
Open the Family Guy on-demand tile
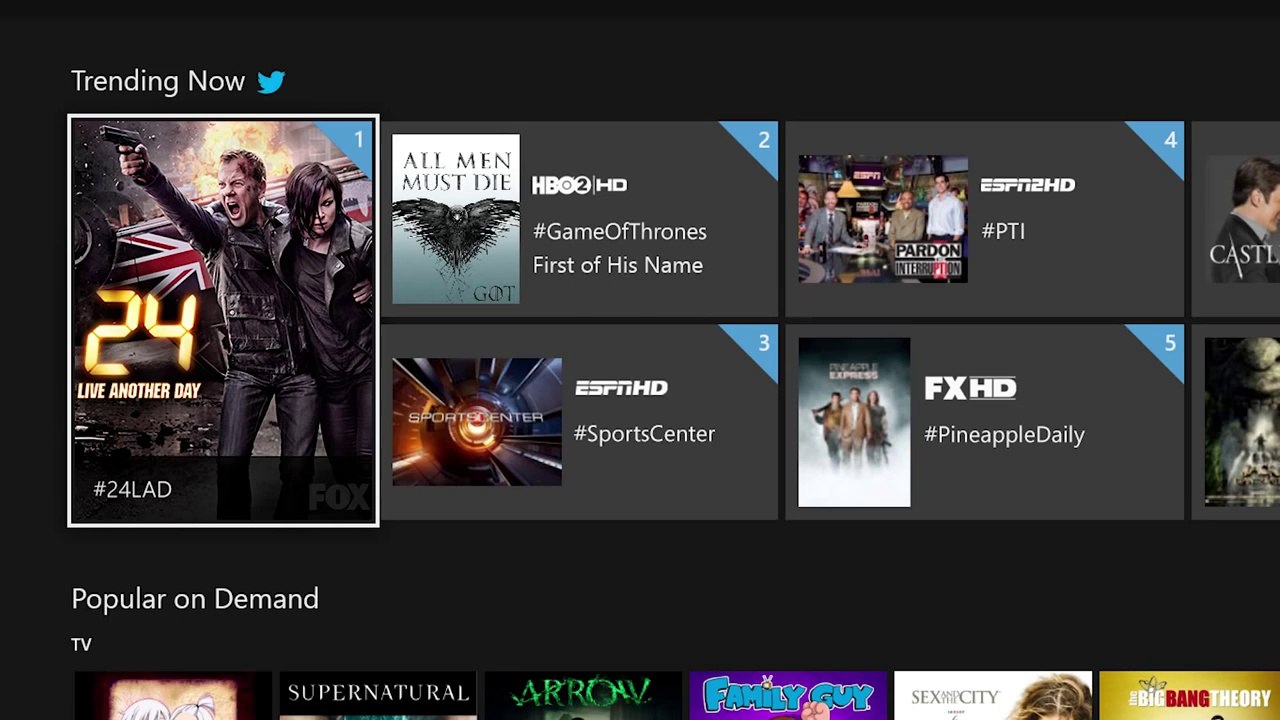coord(788,696)
